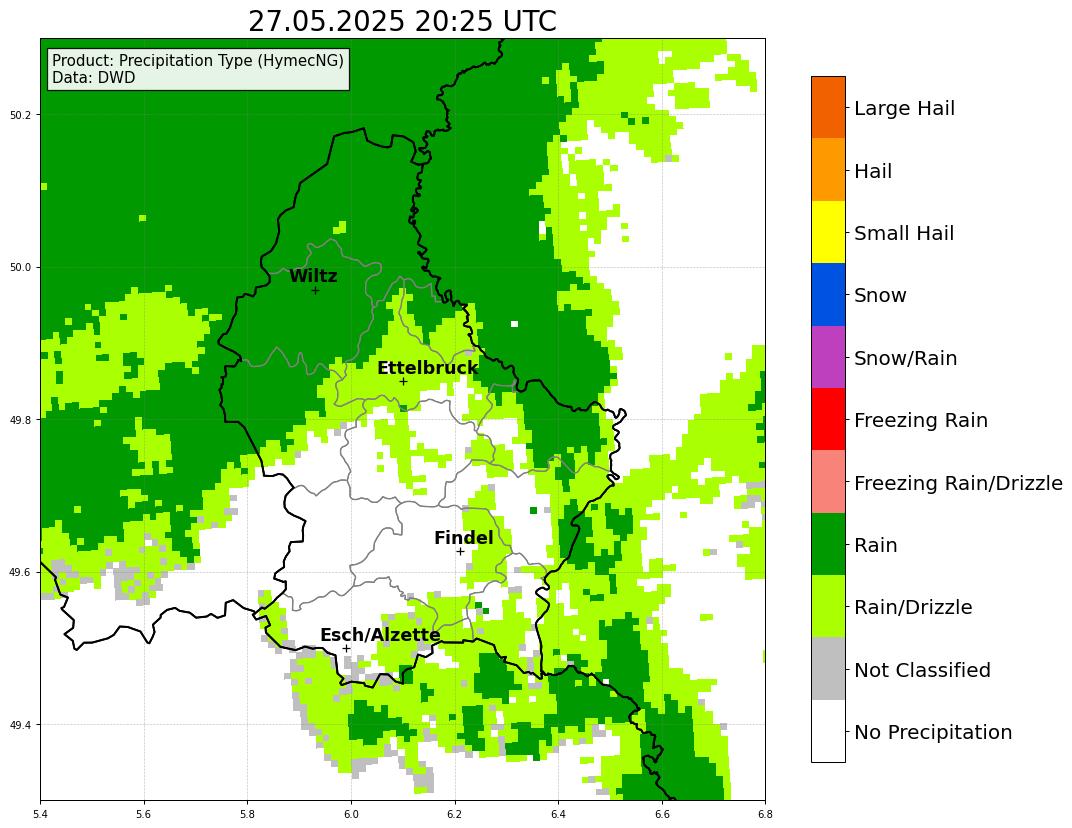Click the Esch/Alzette map label
Viewport: 1072px width, 828px height.
pos(380,635)
